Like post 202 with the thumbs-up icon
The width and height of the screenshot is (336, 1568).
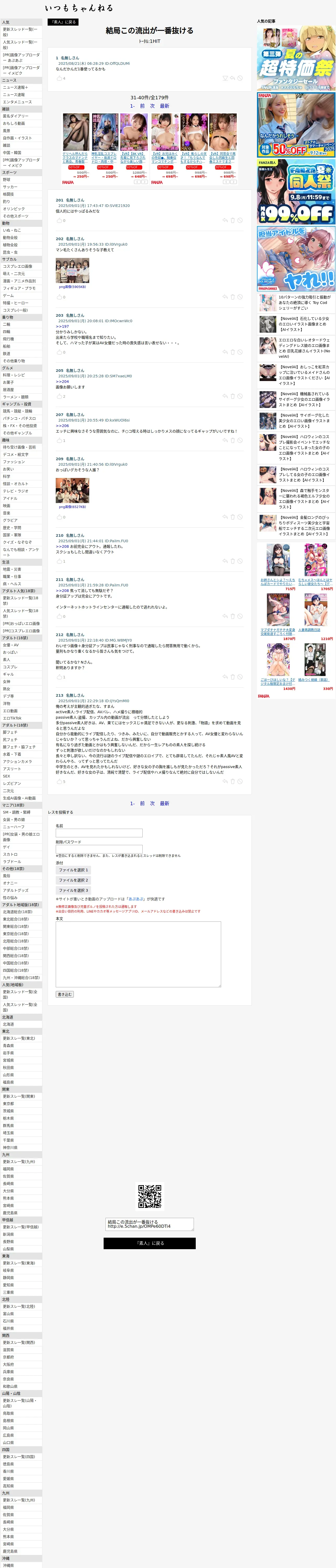[x=59, y=297]
